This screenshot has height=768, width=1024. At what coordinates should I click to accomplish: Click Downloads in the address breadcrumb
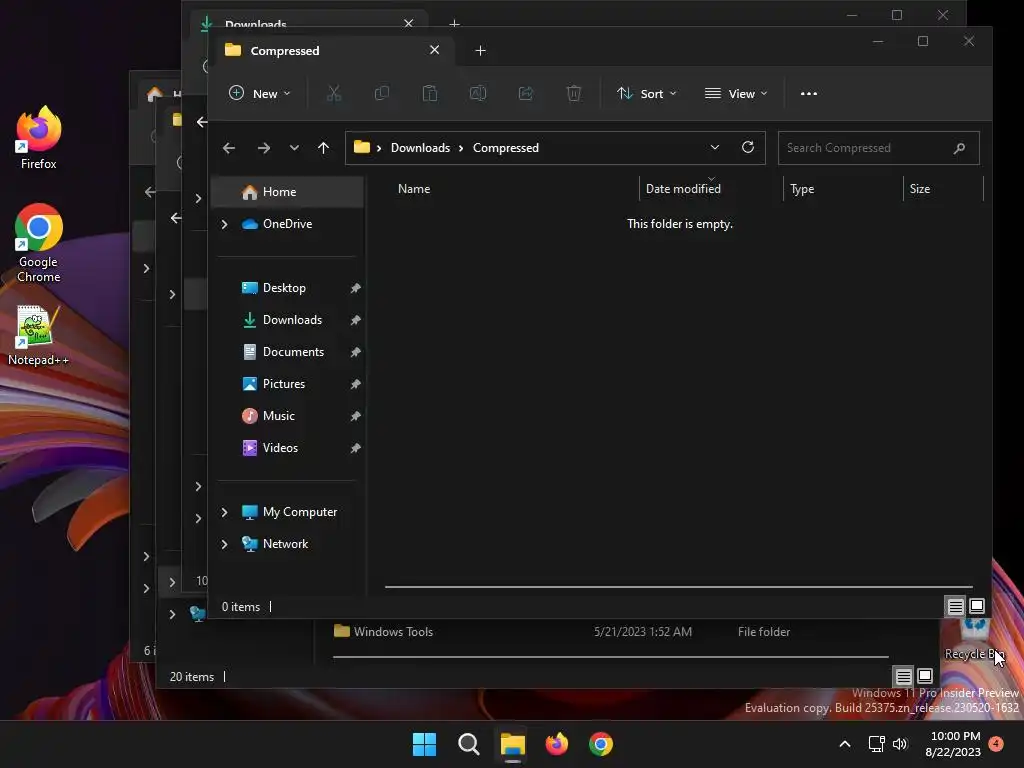(x=420, y=148)
